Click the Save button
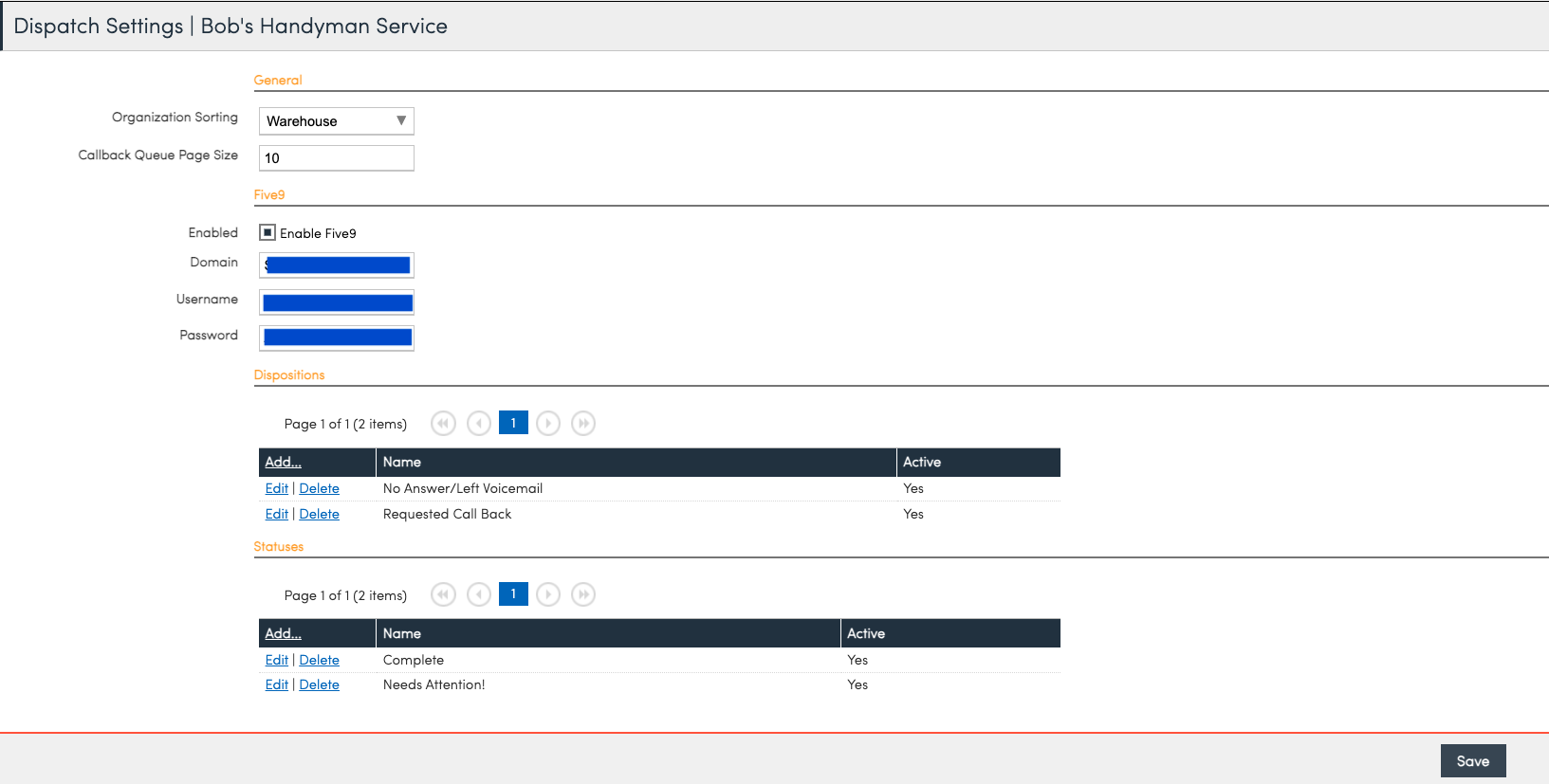 pos(1472,761)
